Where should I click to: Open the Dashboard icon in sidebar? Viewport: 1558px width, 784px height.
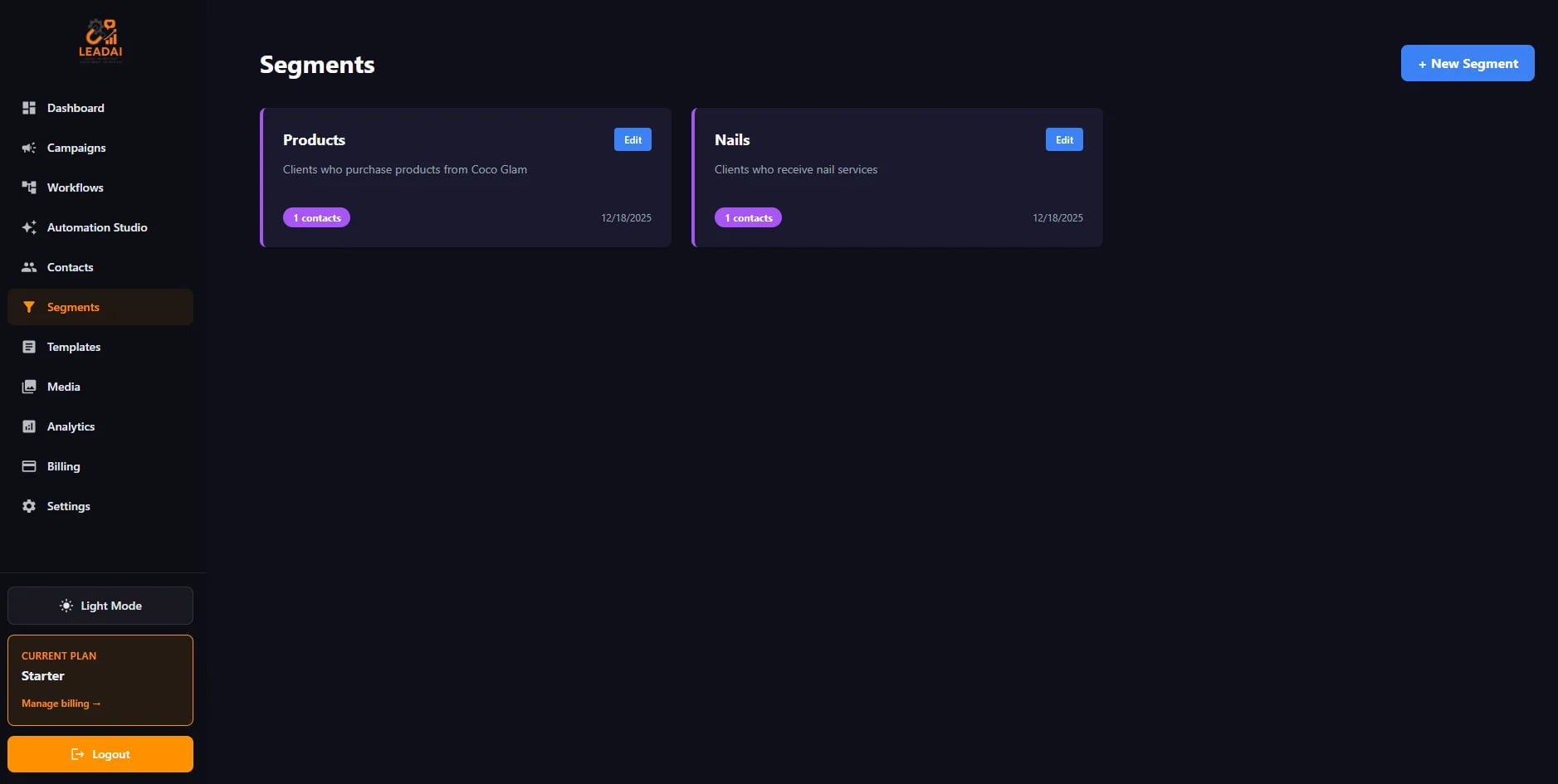click(29, 108)
